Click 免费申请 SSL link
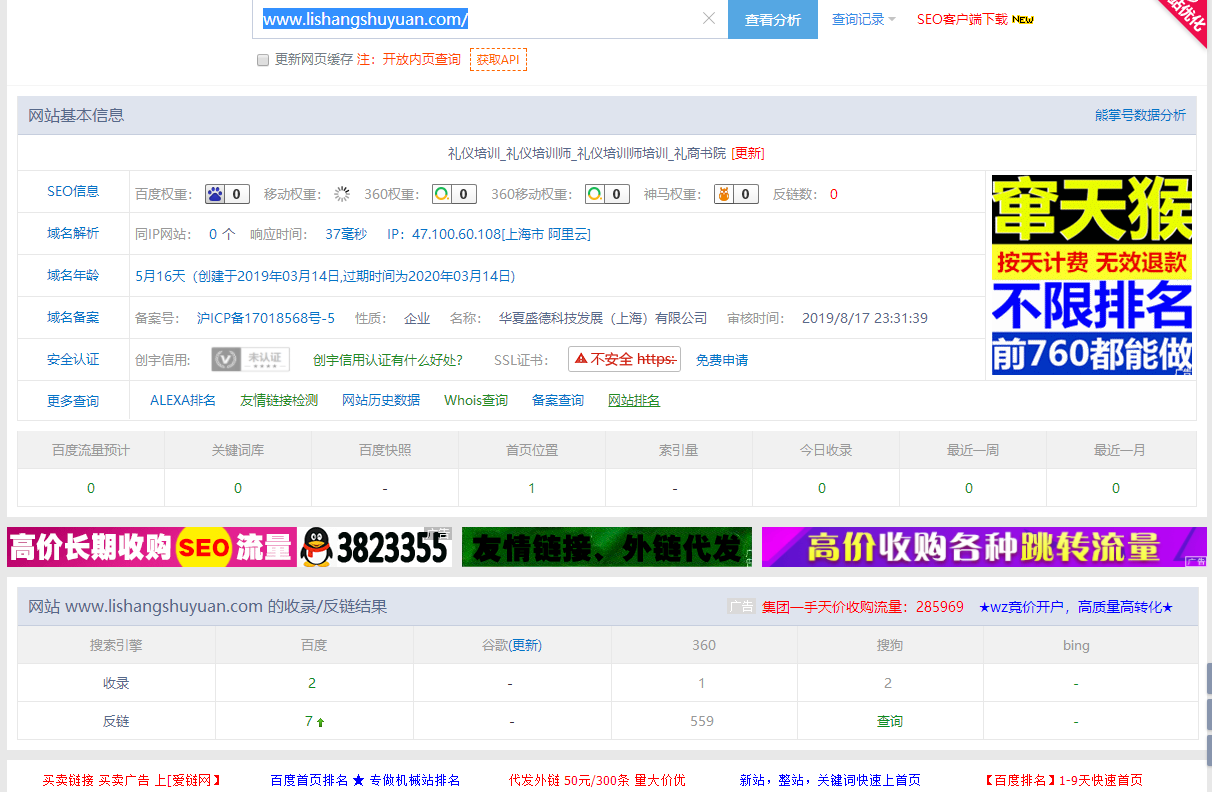Screen dimensions: 1212x792 point(722,360)
